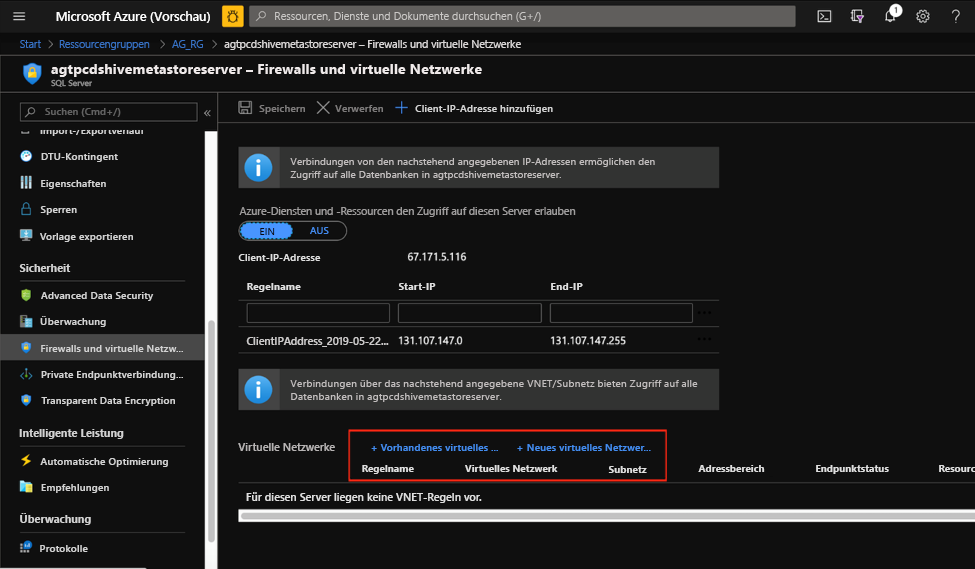Focus the sidebar Suchen field

(x=109, y=112)
